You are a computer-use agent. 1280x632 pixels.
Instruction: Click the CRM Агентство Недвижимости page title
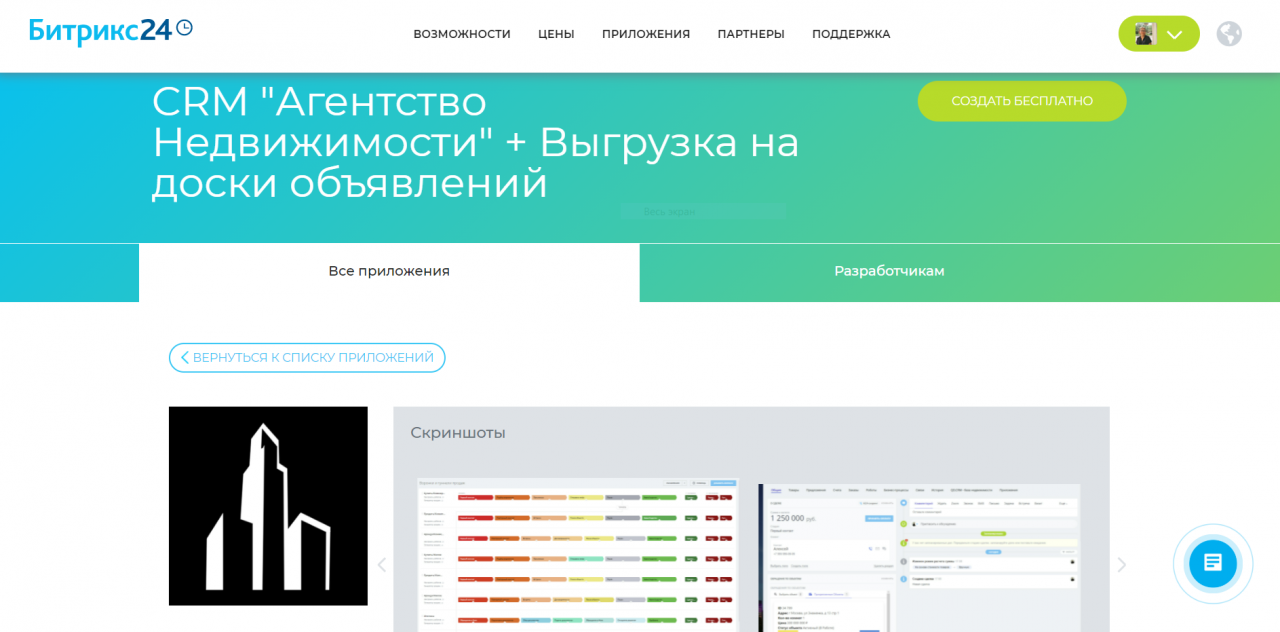[x=476, y=142]
